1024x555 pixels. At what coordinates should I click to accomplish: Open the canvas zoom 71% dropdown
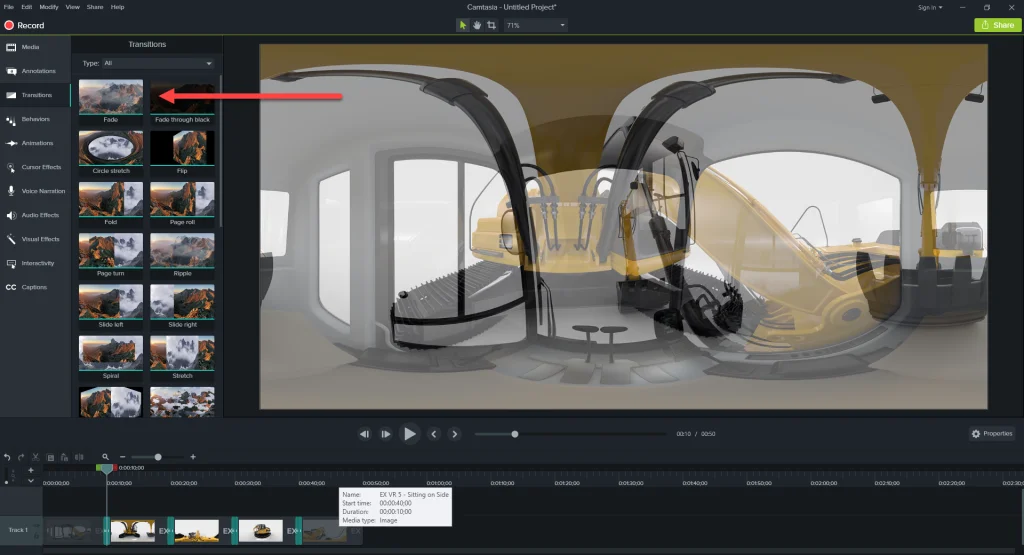tap(535, 25)
